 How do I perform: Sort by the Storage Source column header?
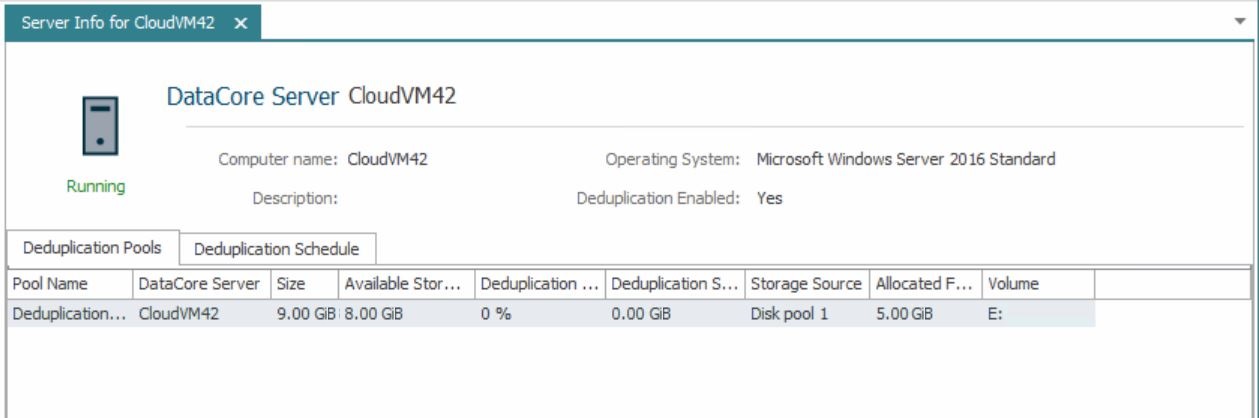click(806, 284)
